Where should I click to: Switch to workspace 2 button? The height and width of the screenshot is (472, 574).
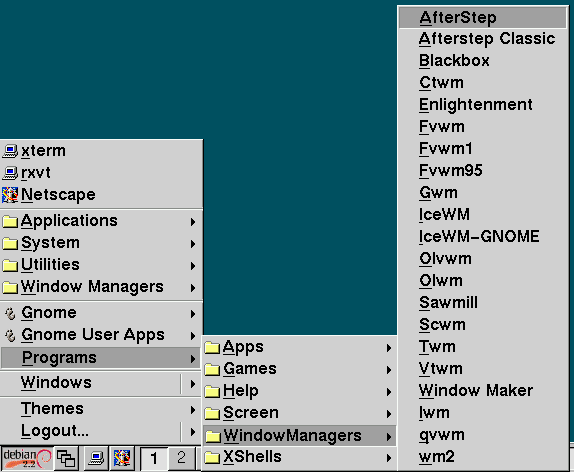point(181,458)
